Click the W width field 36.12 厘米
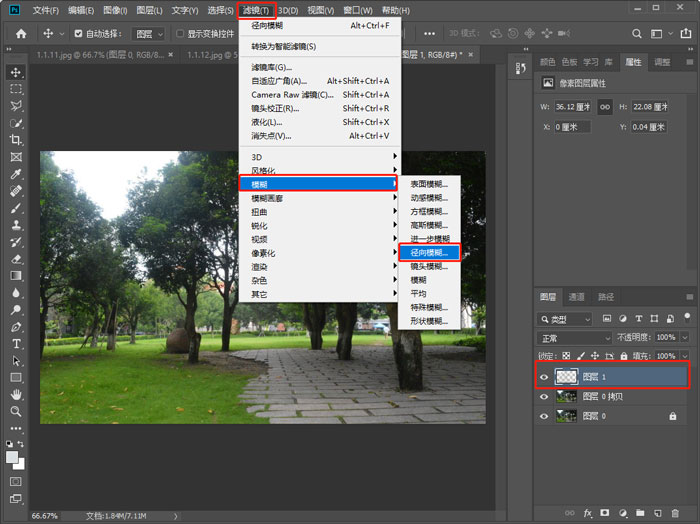Image resolution: width=700 pixels, height=524 pixels. (x=573, y=107)
